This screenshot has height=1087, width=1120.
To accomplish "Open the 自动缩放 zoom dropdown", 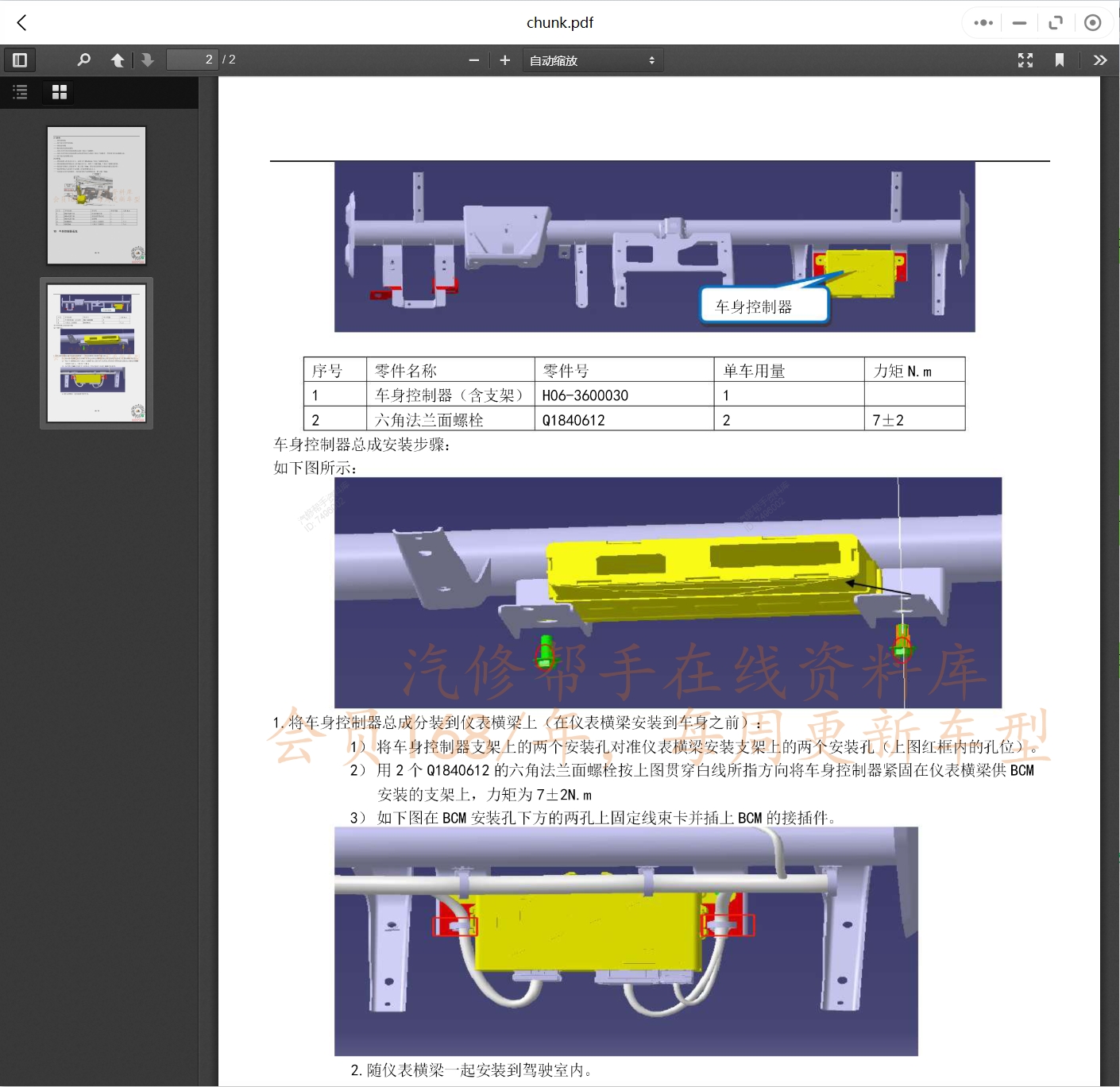I will point(593,60).
